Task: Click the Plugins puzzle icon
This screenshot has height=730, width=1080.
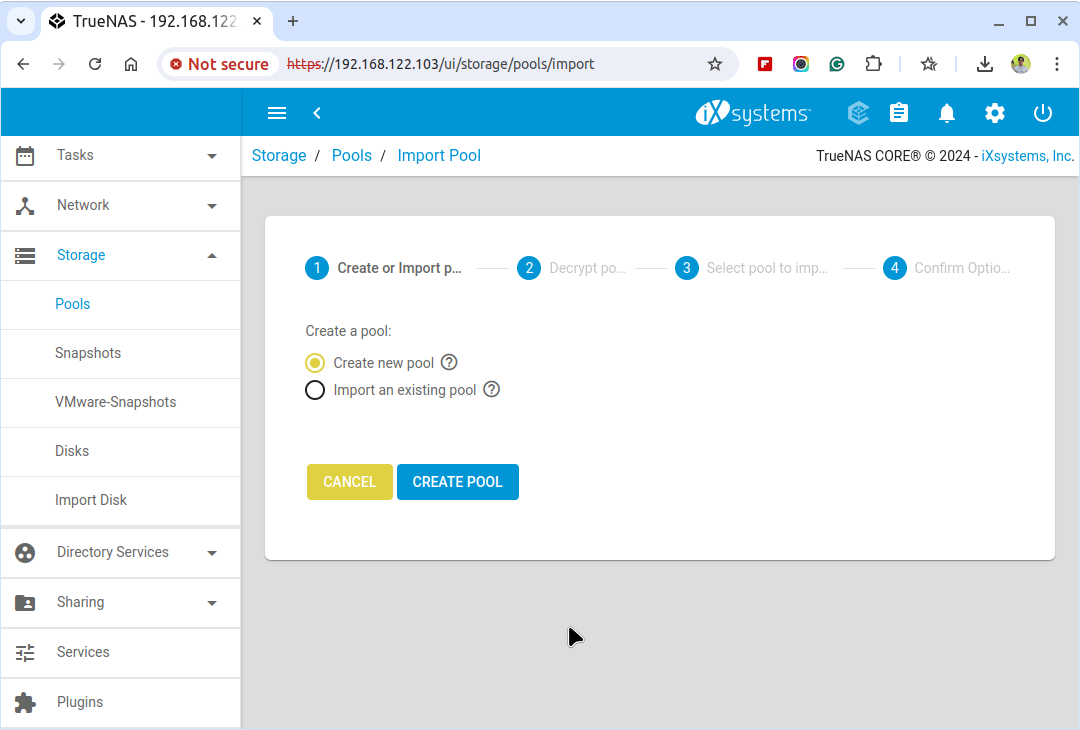Action: 25,702
